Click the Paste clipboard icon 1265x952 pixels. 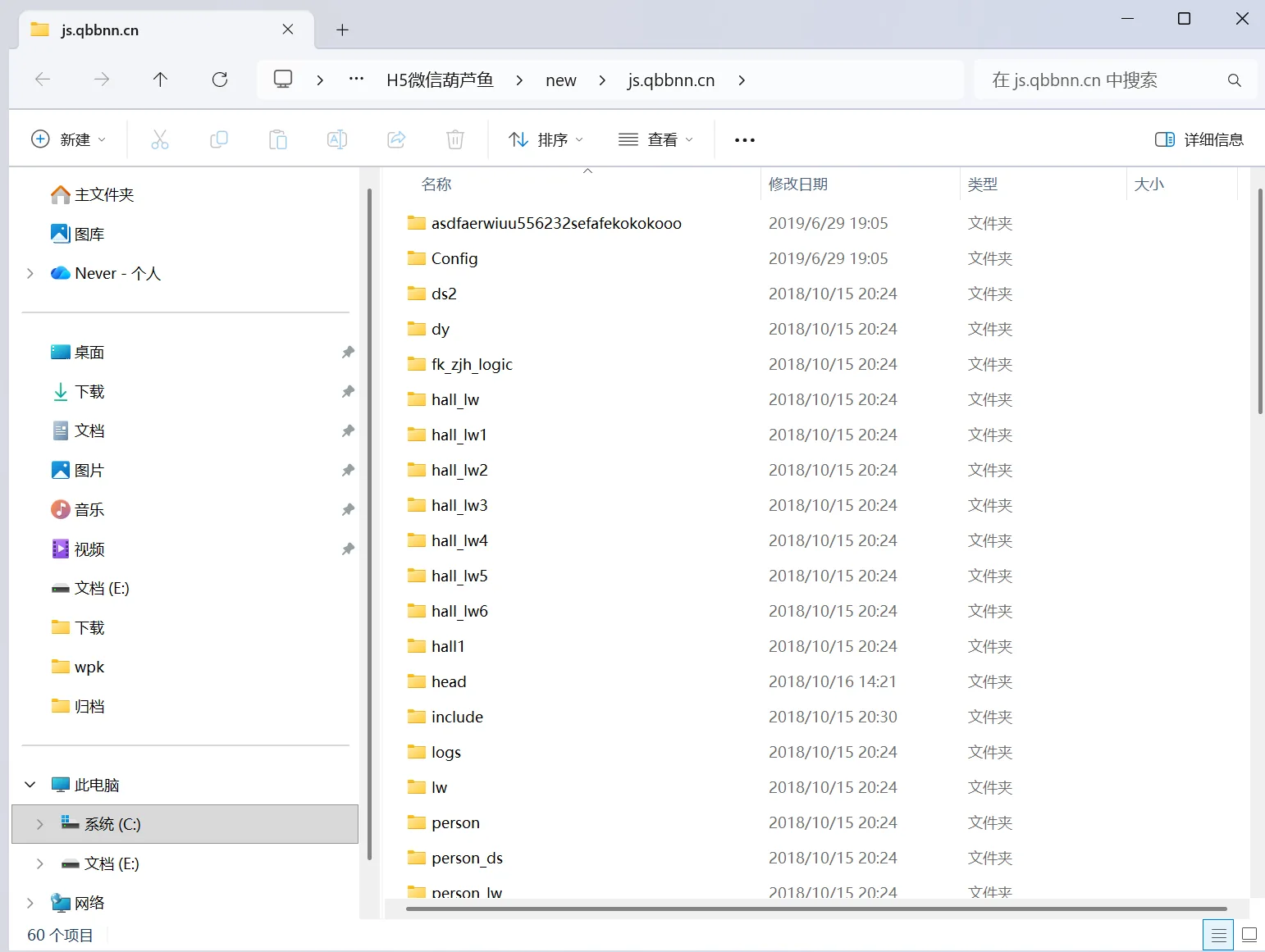click(x=278, y=139)
